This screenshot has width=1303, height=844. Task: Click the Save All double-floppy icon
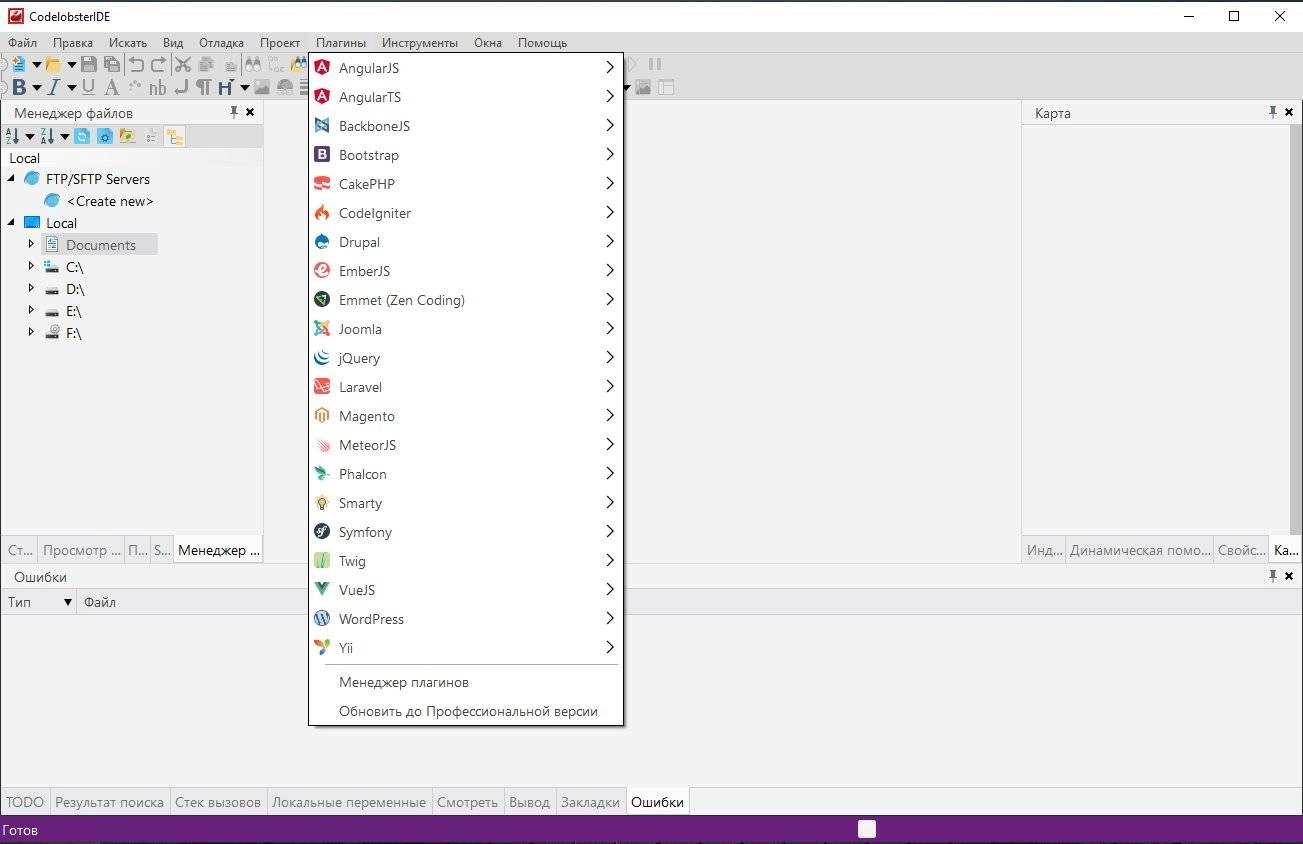coord(112,64)
